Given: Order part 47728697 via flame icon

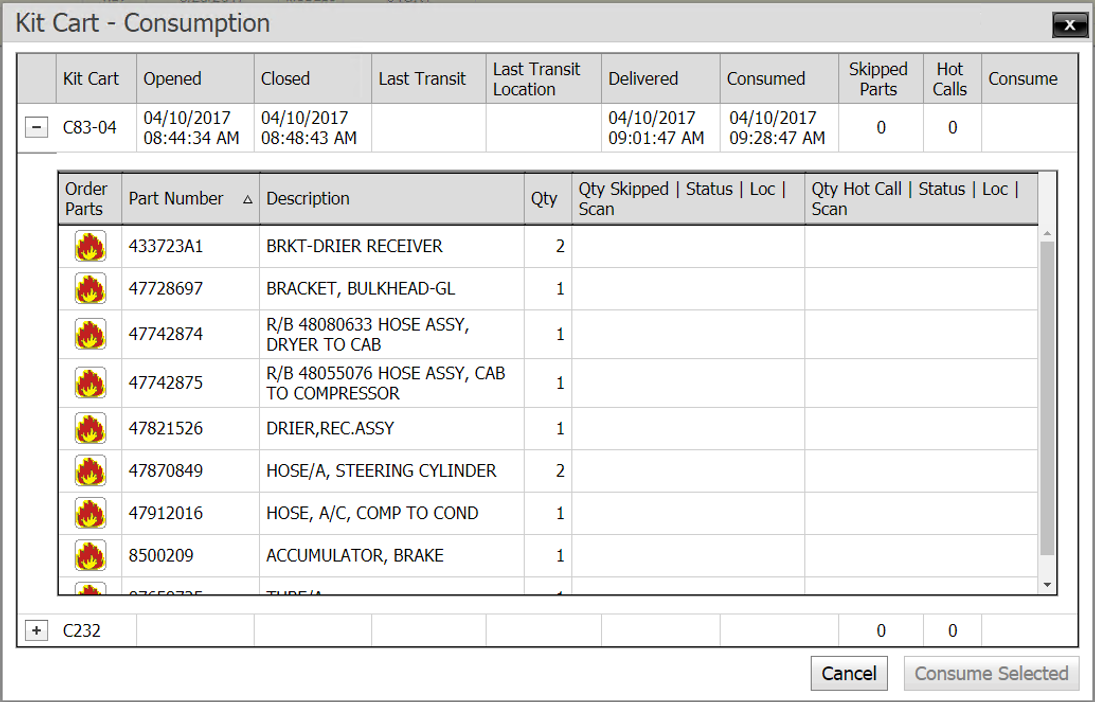Looking at the screenshot, I should click(90, 289).
